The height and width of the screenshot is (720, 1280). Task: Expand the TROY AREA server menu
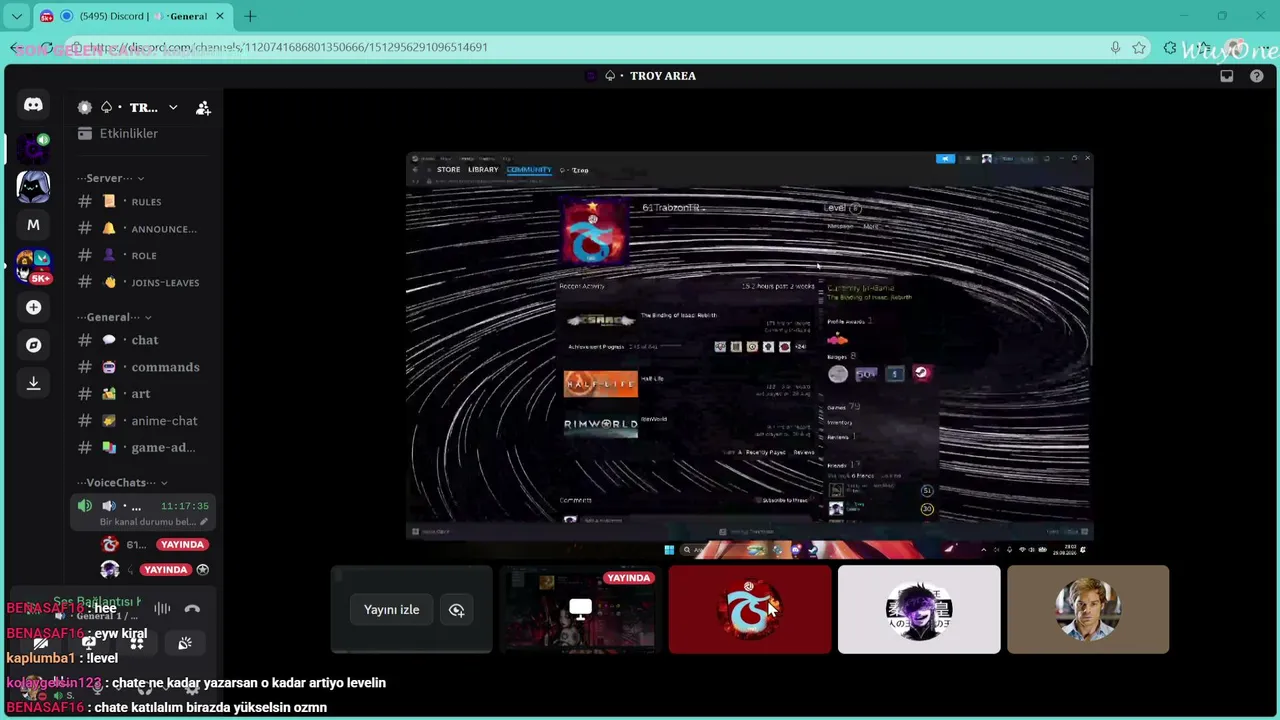coord(173,108)
